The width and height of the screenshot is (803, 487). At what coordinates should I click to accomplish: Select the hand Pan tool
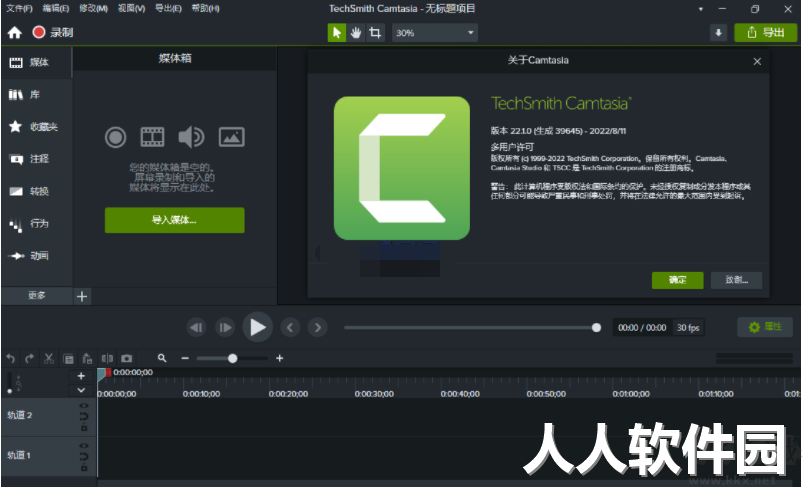(x=356, y=33)
